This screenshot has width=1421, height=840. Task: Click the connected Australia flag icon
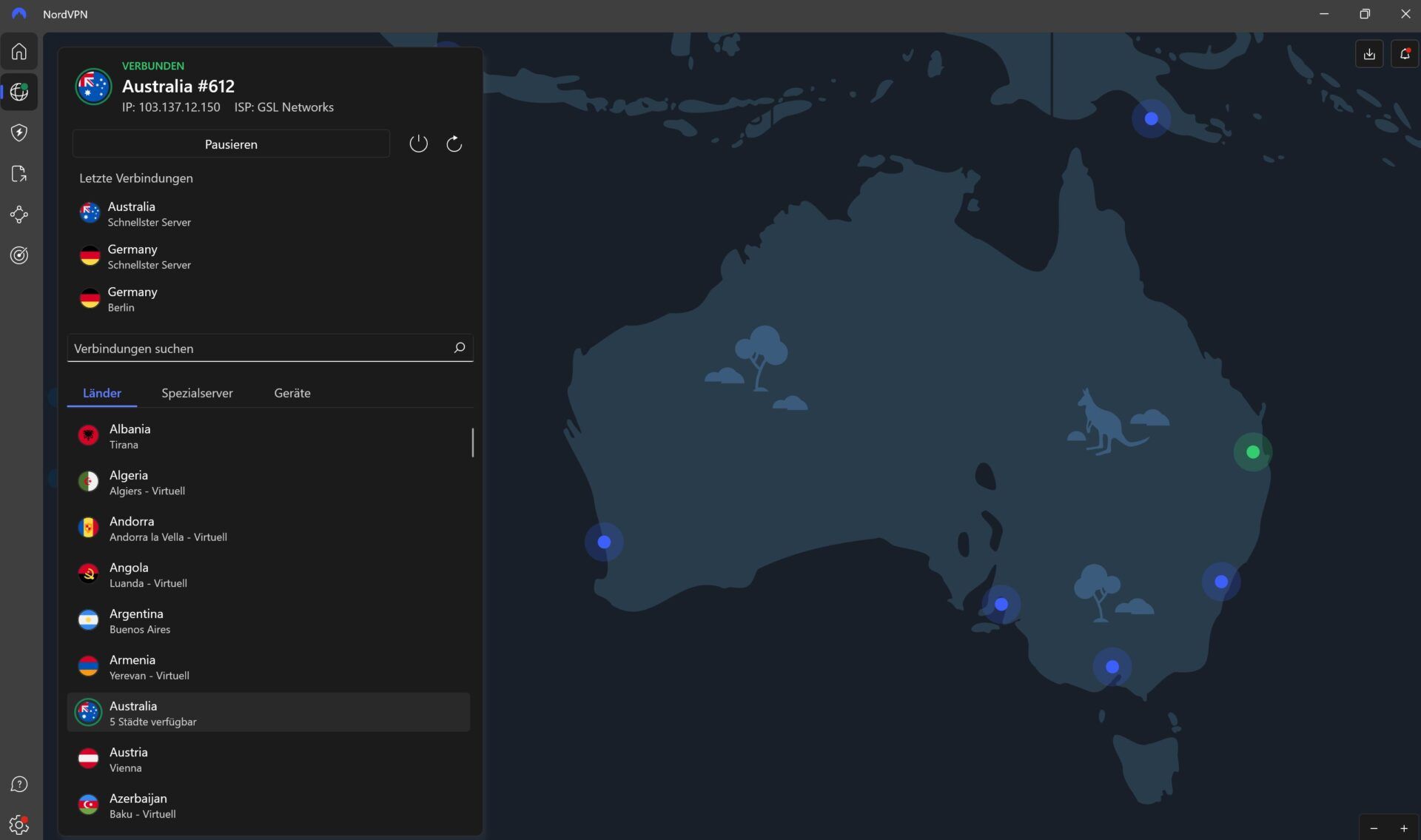tap(93, 87)
